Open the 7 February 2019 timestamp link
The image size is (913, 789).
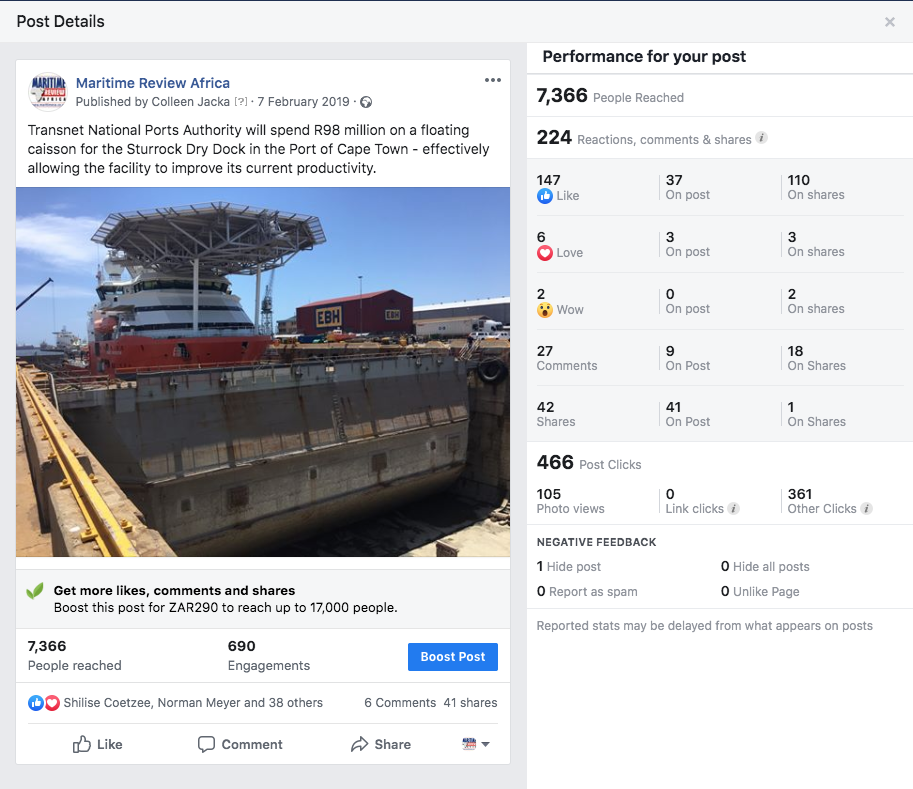[305, 102]
